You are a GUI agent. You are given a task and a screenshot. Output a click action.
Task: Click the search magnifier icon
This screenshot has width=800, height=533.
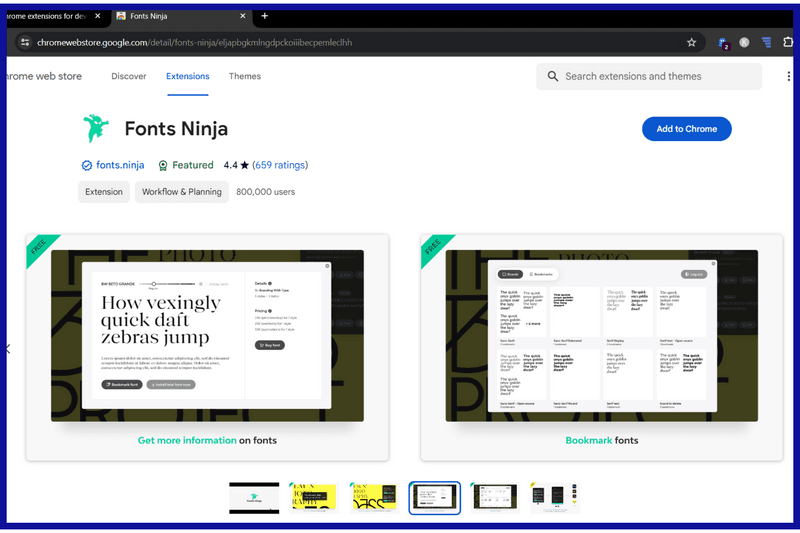(x=552, y=76)
